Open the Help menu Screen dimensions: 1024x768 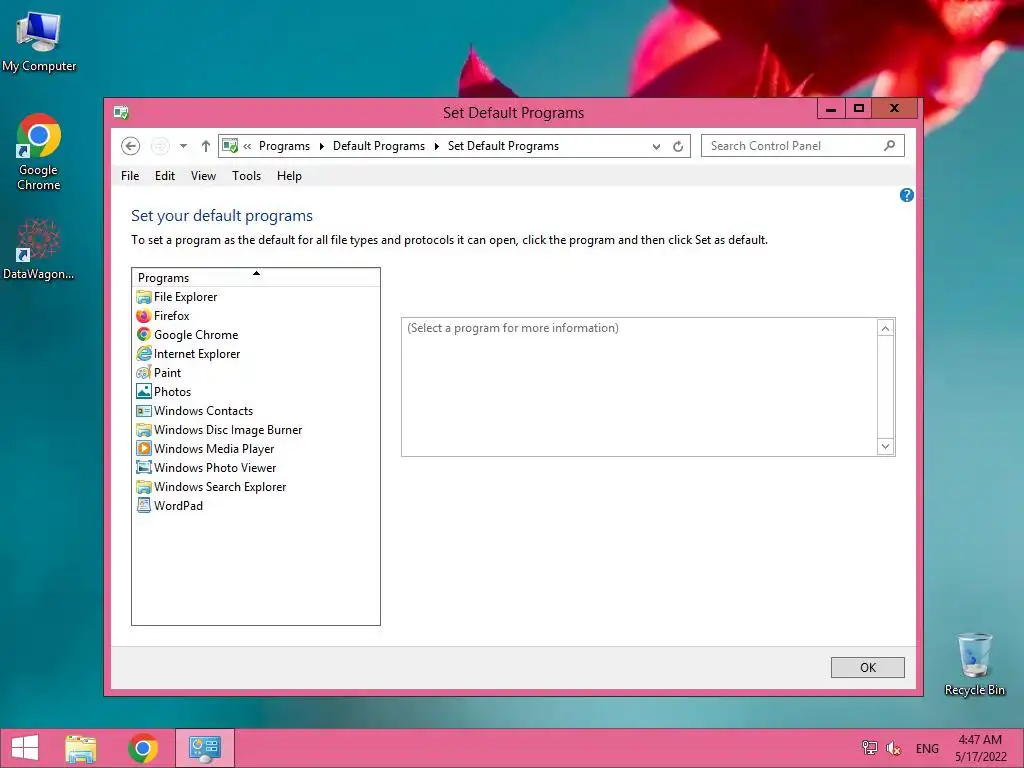point(289,176)
